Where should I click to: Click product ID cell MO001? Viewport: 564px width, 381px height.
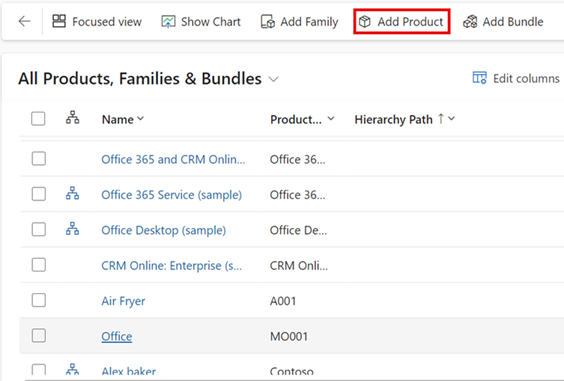pyautogui.click(x=289, y=336)
